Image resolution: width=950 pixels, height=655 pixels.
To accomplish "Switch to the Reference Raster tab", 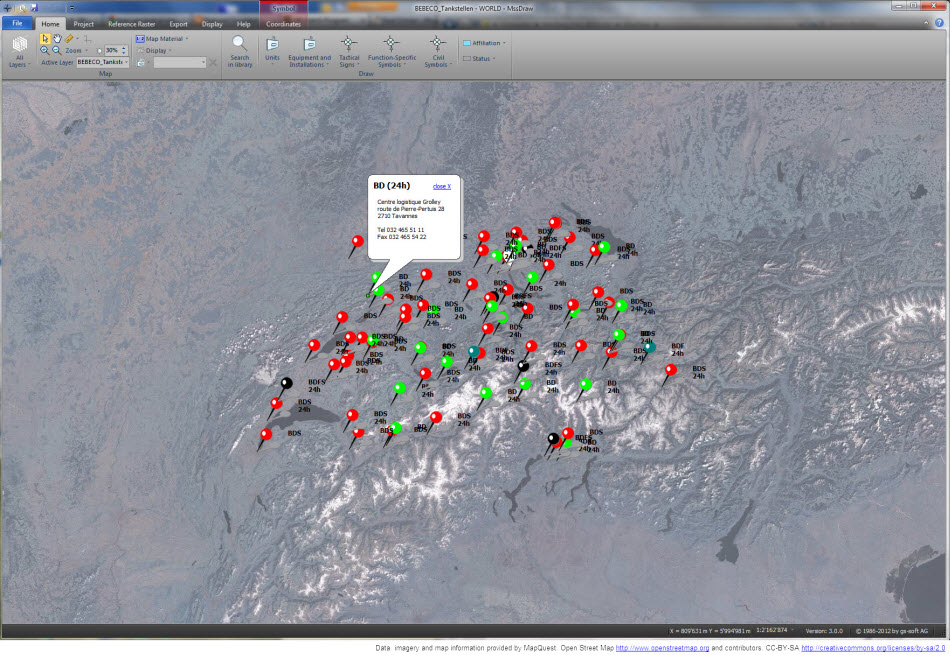I will pos(130,23).
